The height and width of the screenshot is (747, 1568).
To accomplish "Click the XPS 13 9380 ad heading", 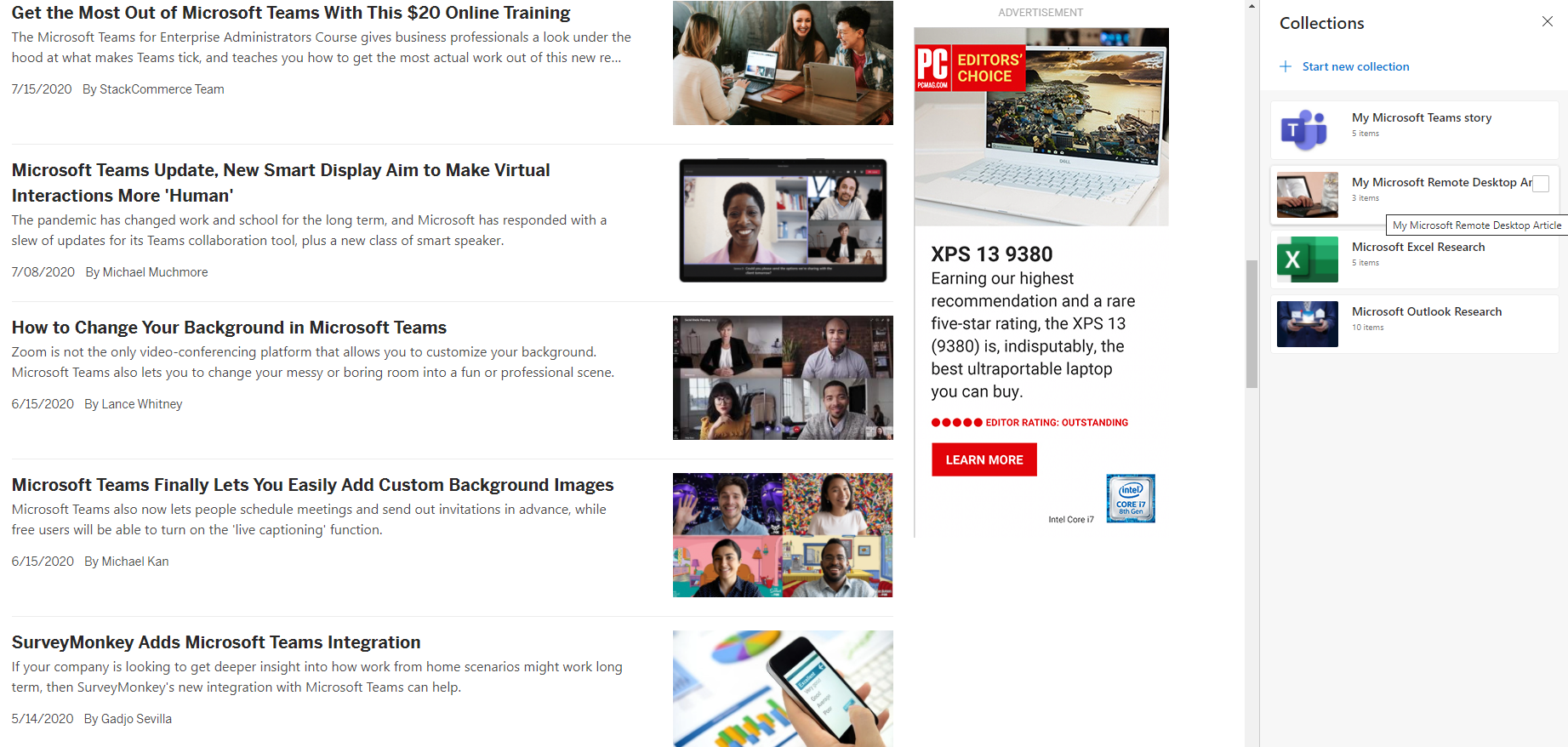I will (992, 254).
